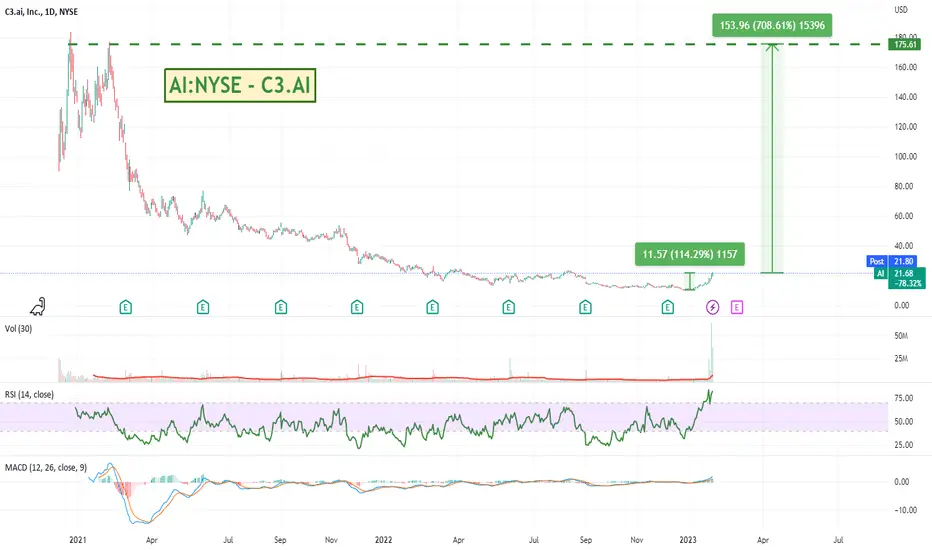The height and width of the screenshot is (550, 932).
Task: Click the dinosaur logo icon
Action: (38, 306)
